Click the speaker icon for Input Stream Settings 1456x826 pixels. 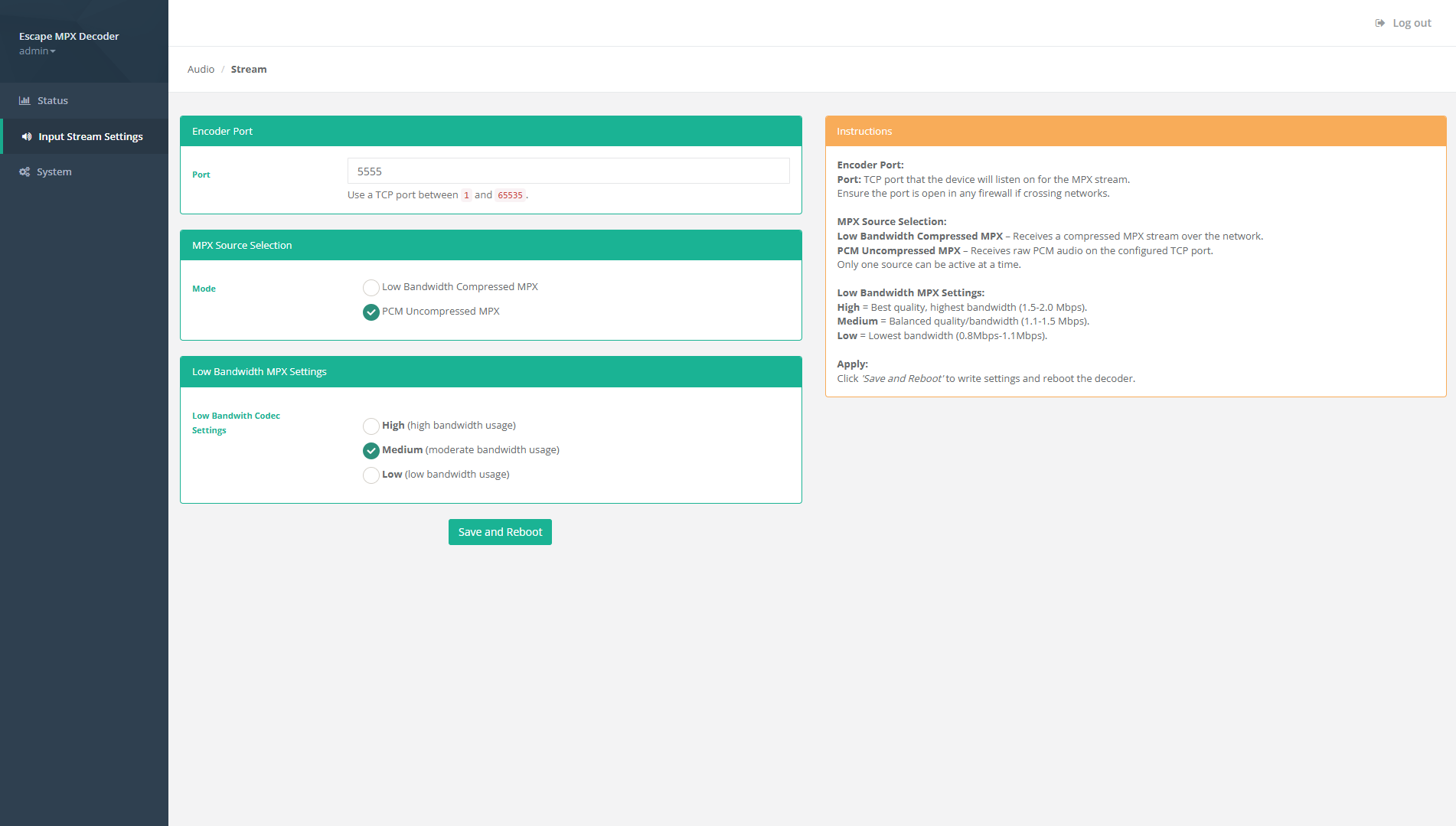point(27,136)
